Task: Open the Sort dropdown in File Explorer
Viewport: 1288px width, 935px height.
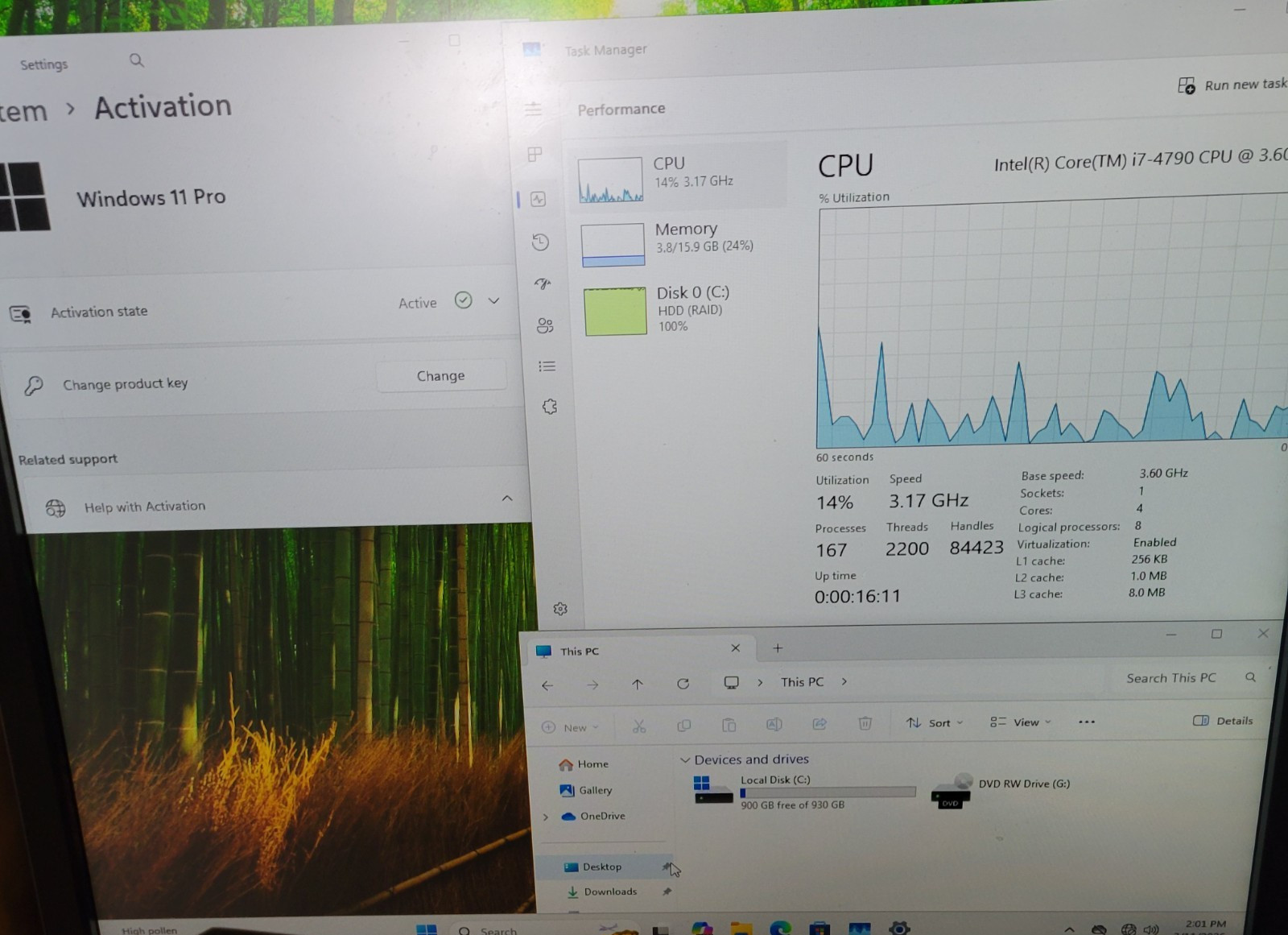Action: (935, 722)
